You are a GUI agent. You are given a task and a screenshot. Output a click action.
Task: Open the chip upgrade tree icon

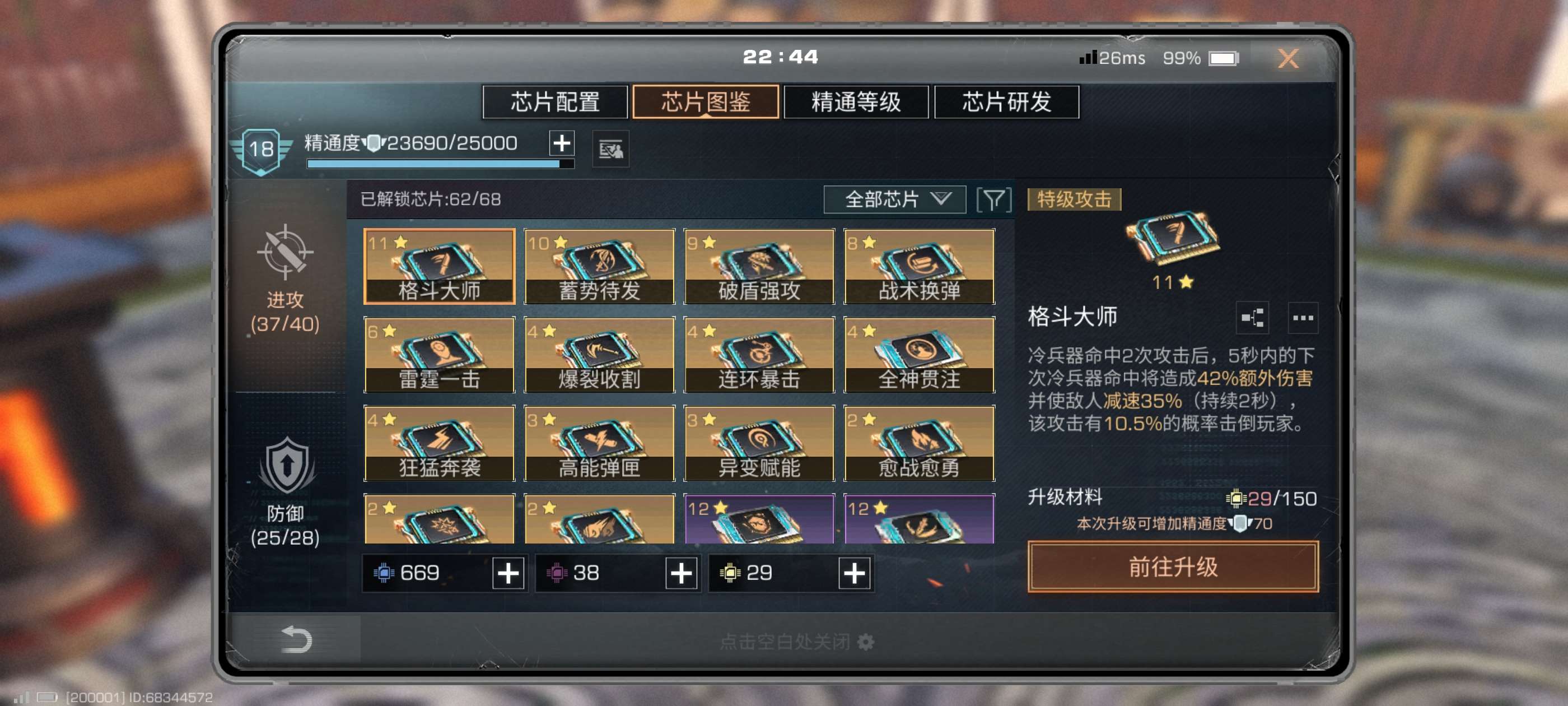[1252, 317]
